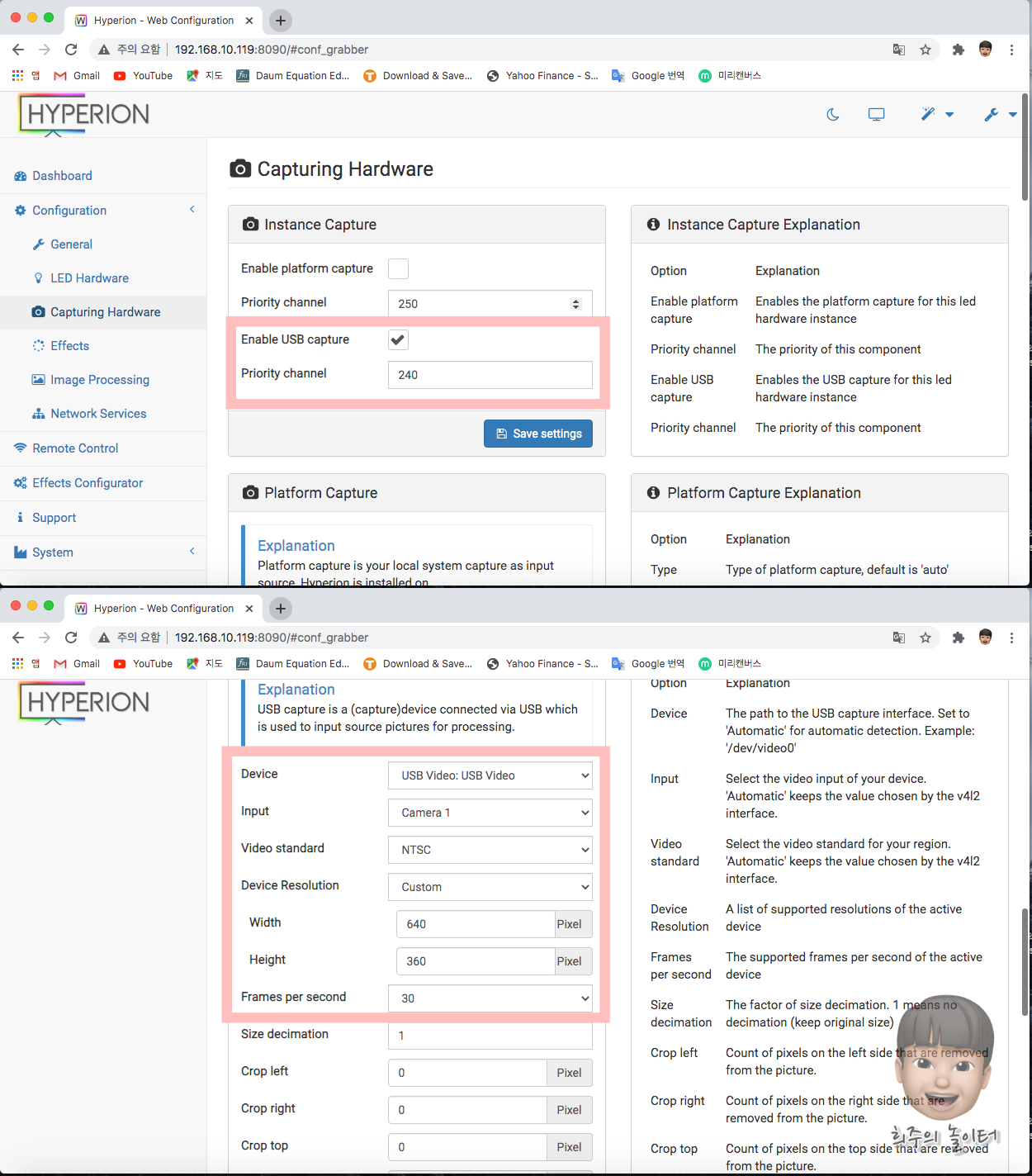Open extensions puzzle icon in top window
Image resolution: width=1032 pixels, height=1176 pixels.
point(959,50)
